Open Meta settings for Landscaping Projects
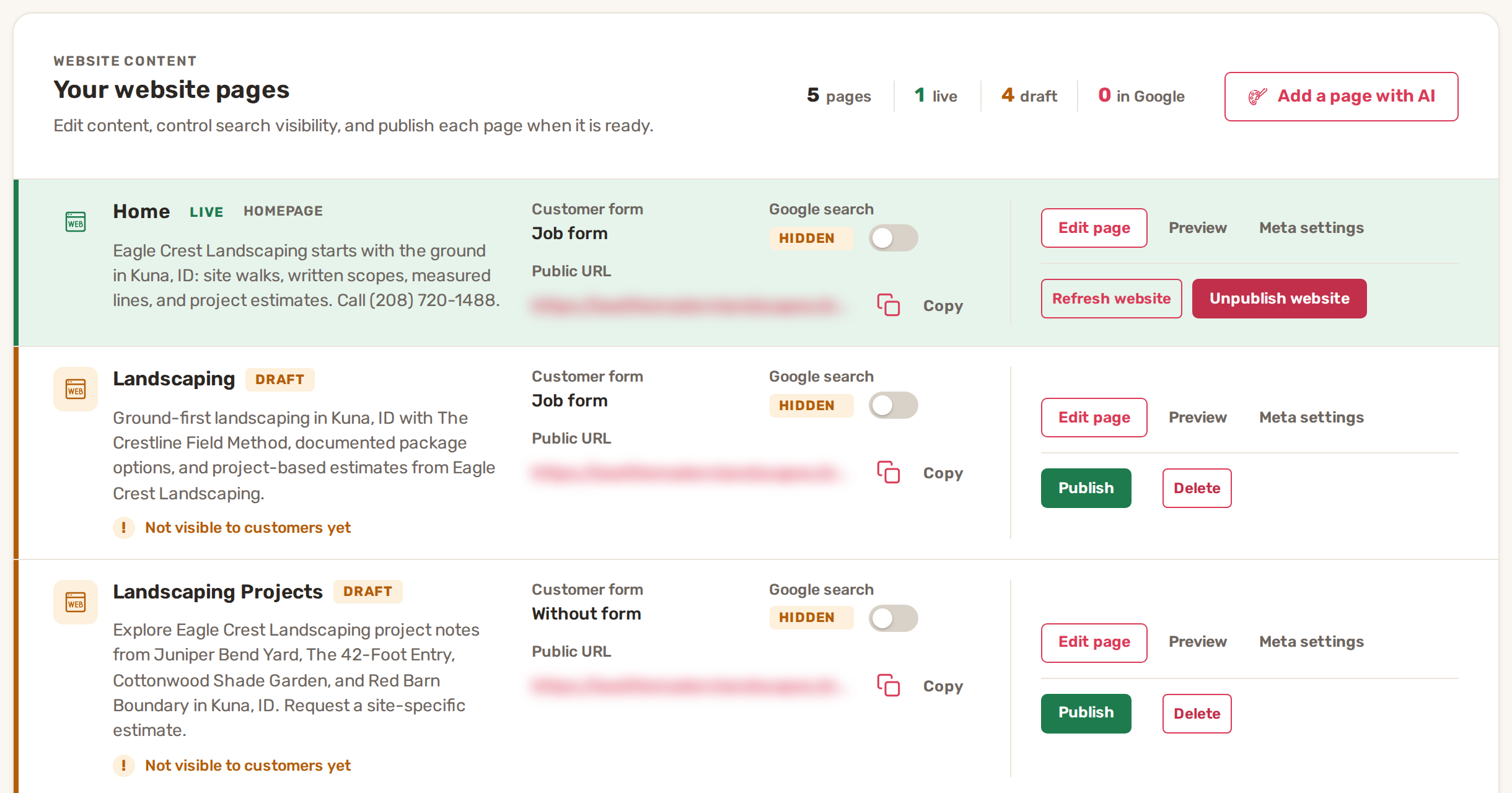 click(x=1311, y=642)
